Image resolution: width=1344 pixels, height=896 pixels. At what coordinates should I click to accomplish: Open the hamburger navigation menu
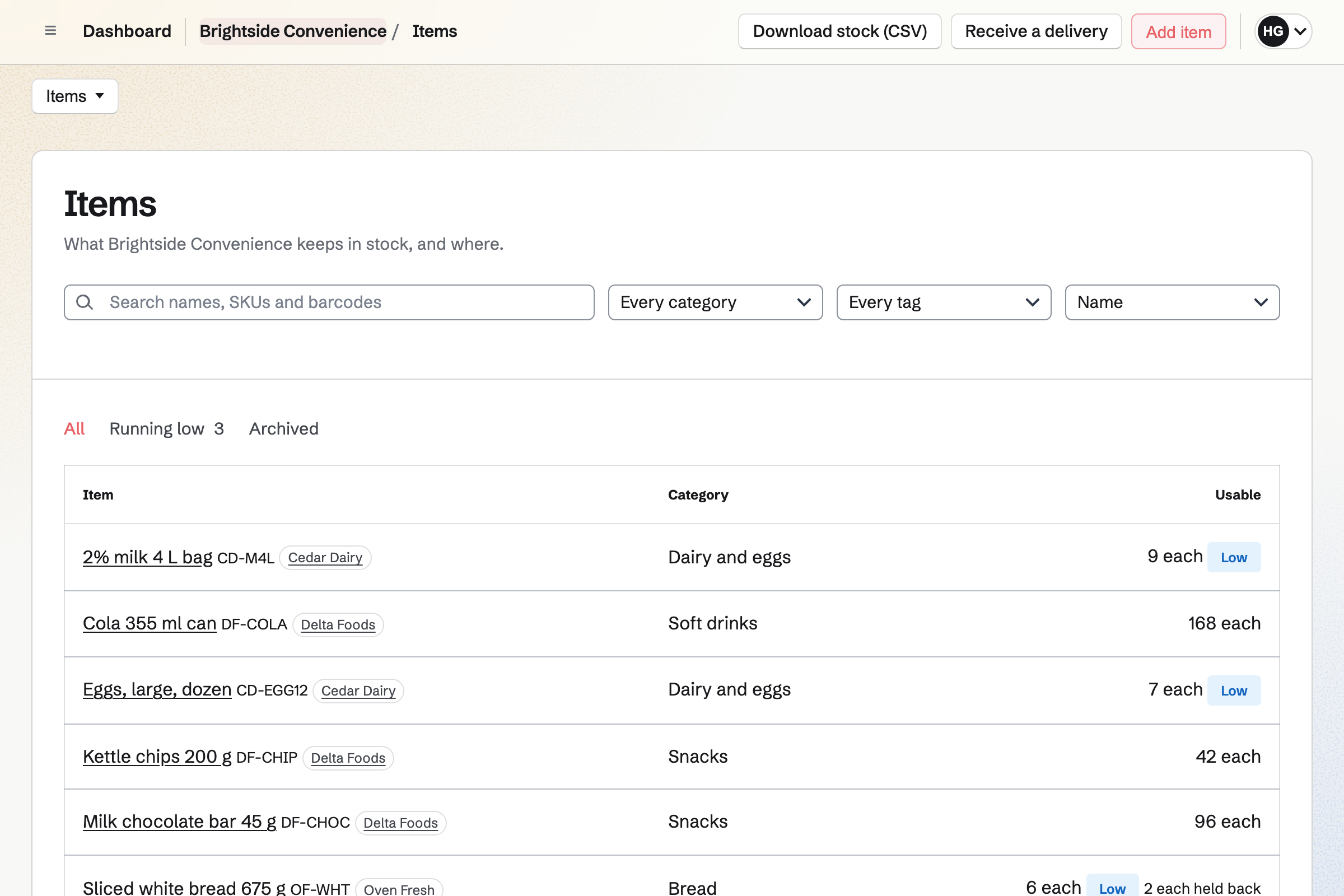(x=50, y=31)
